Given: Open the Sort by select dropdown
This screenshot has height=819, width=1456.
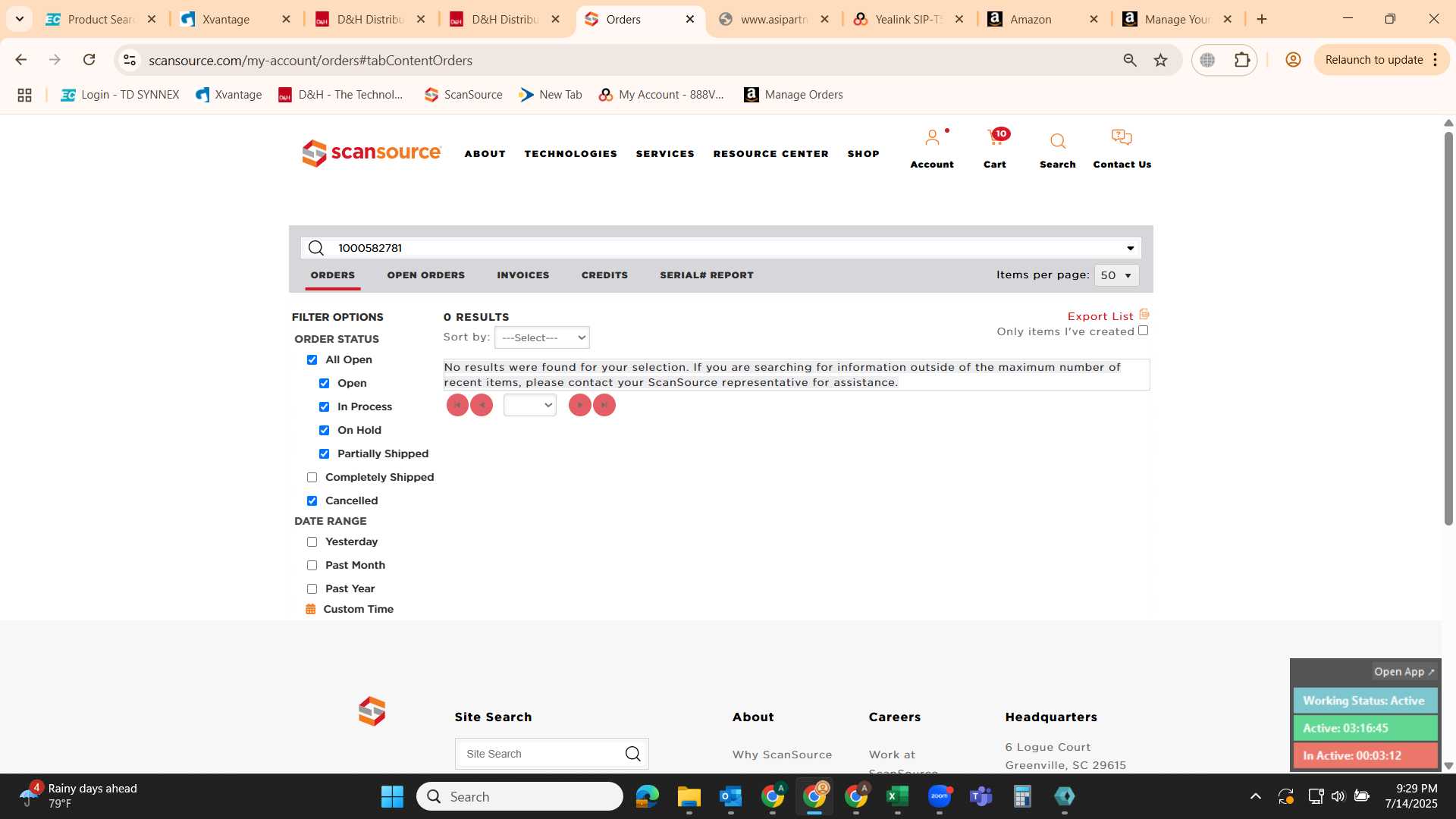Looking at the screenshot, I should 542,337.
